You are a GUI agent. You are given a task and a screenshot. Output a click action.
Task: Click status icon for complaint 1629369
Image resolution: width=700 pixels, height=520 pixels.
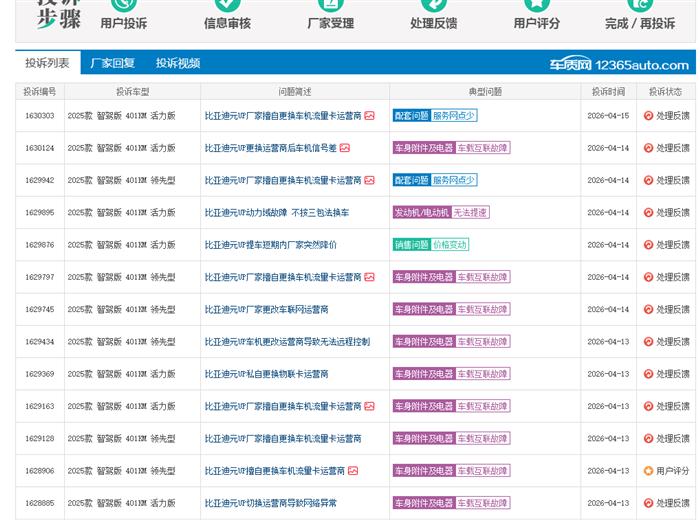(x=648, y=374)
